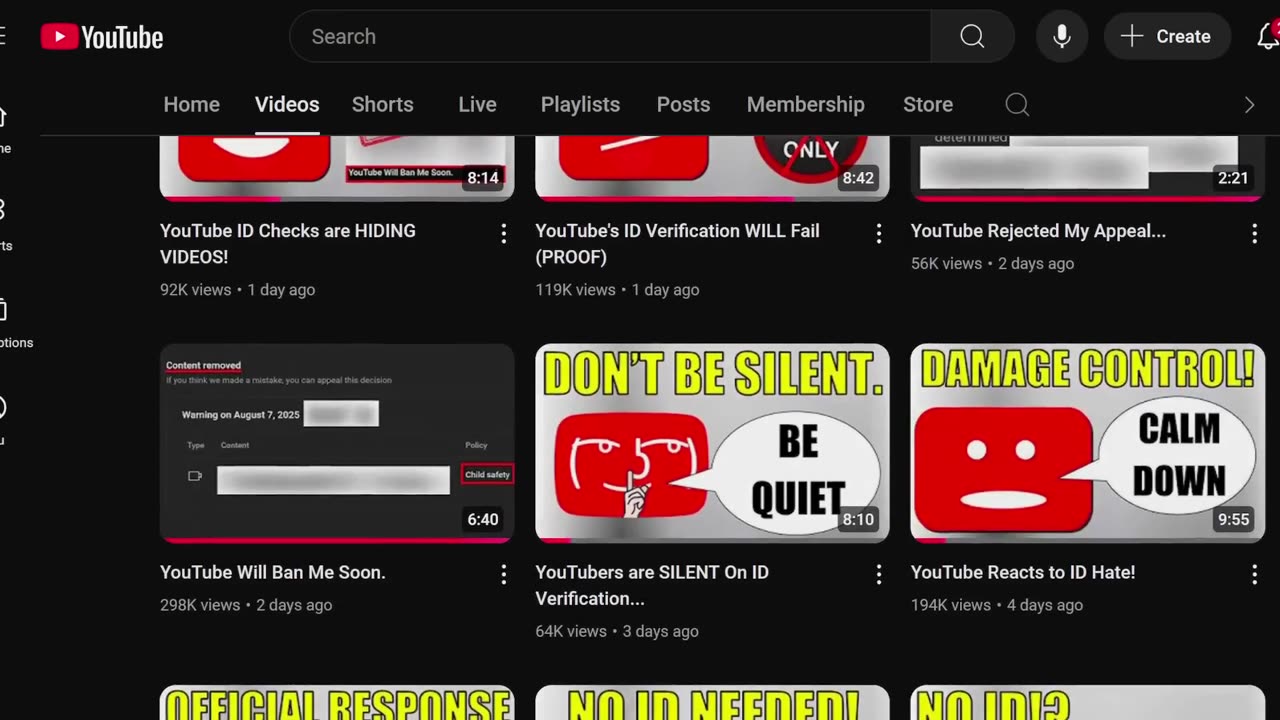Open menu for 'YouTube Rejected My Appeal...'
This screenshot has height=720, width=1280.
pyautogui.click(x=1254, y=233)
